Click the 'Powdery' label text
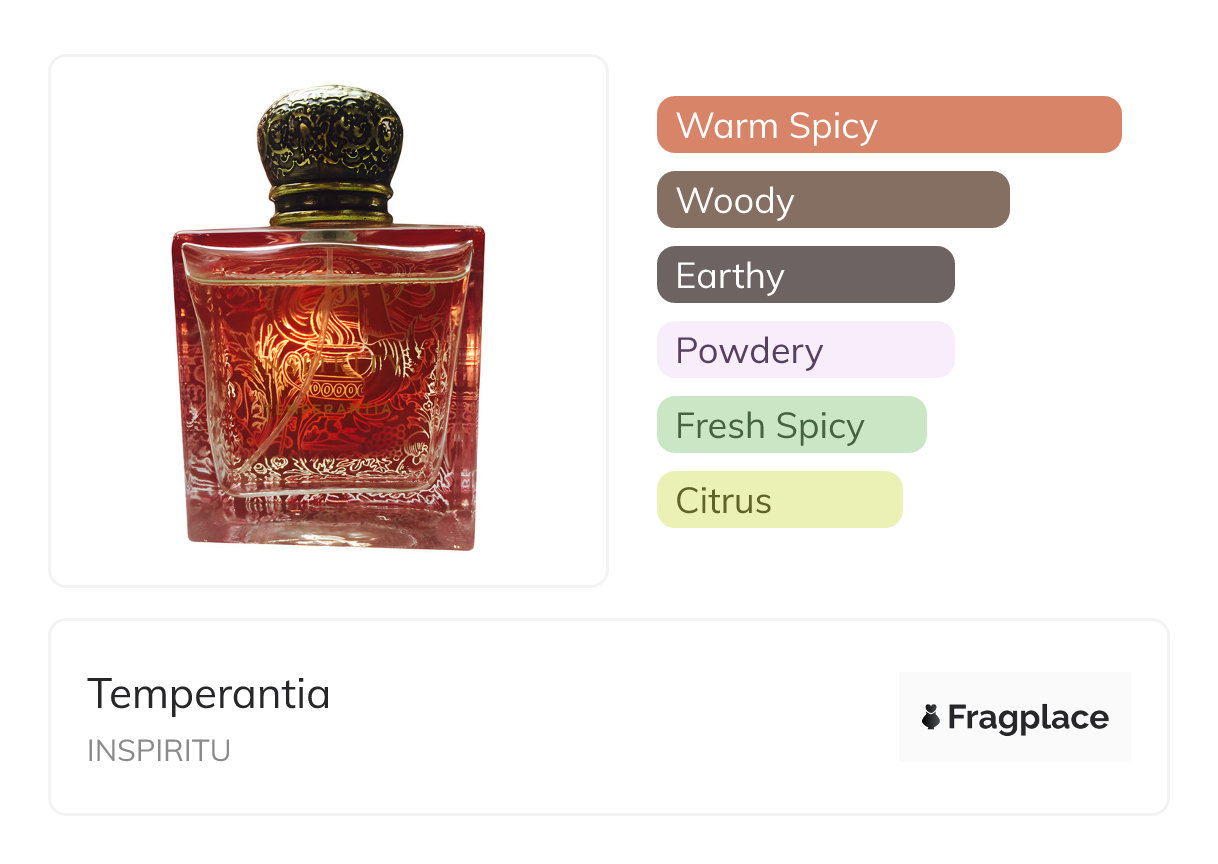This screenshot has width=1218, height=864. 749,351
